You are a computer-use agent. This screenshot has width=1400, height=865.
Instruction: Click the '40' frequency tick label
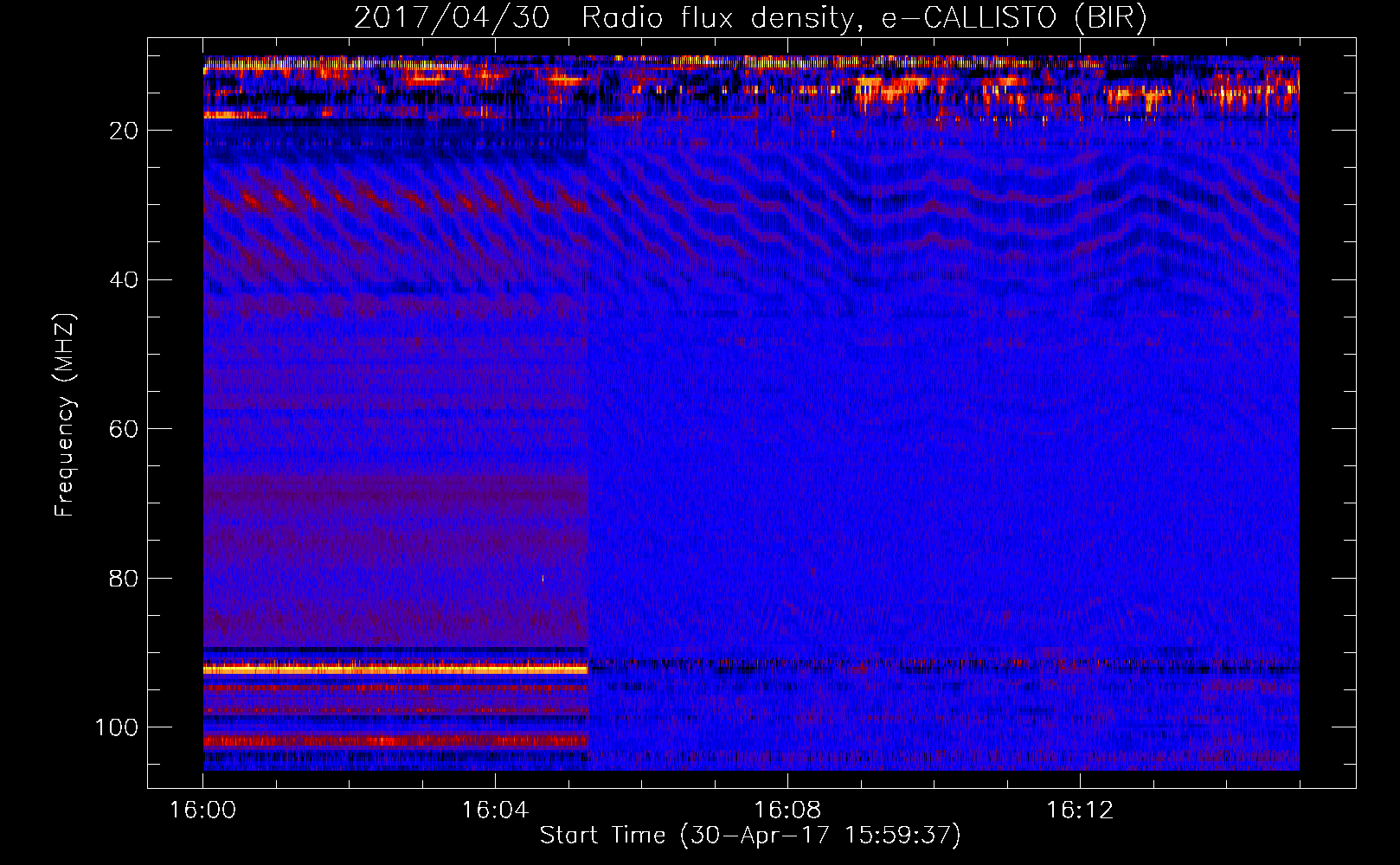124,280
